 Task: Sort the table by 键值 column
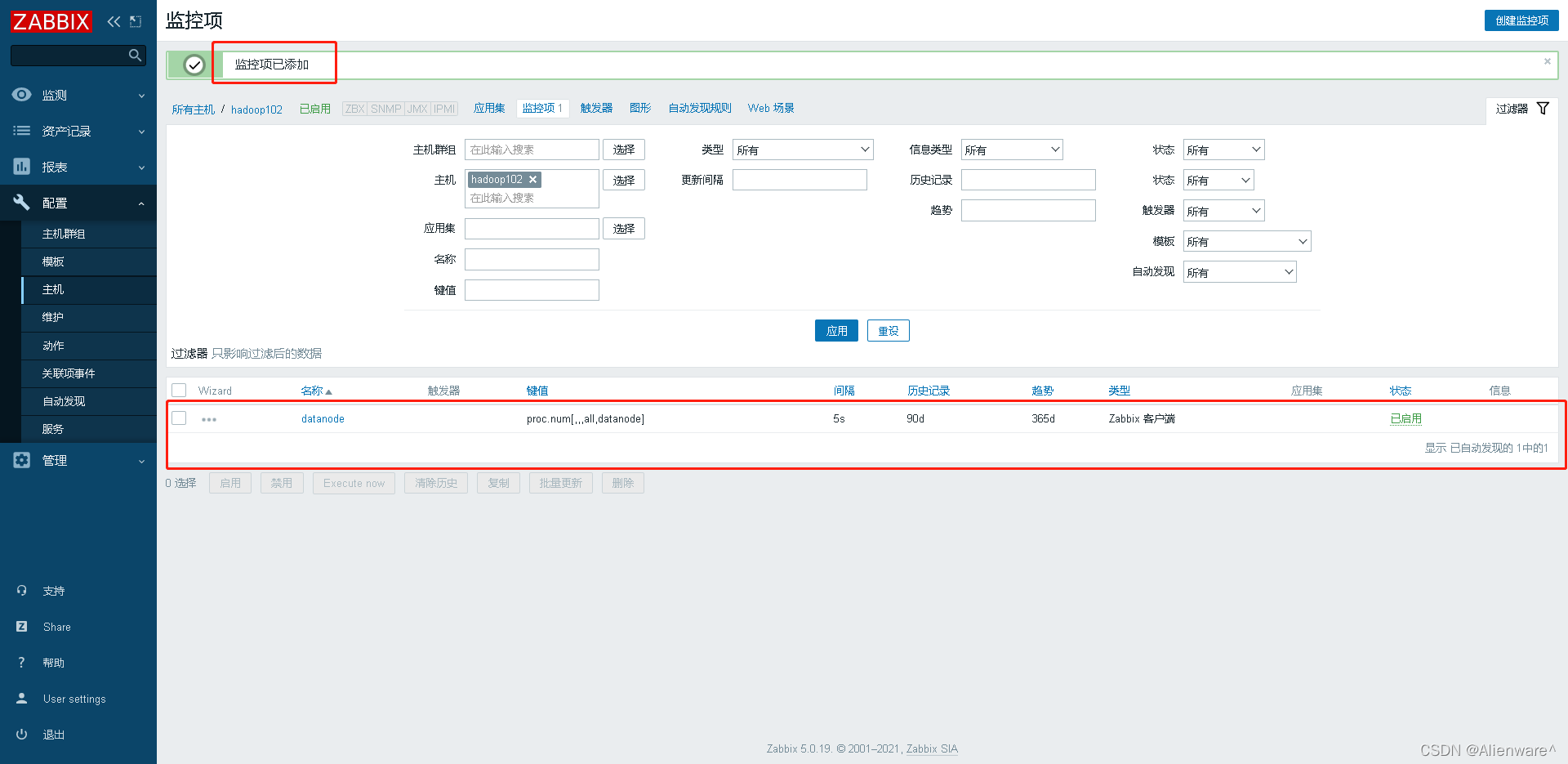pyautogui.click(x=537, y=391)
